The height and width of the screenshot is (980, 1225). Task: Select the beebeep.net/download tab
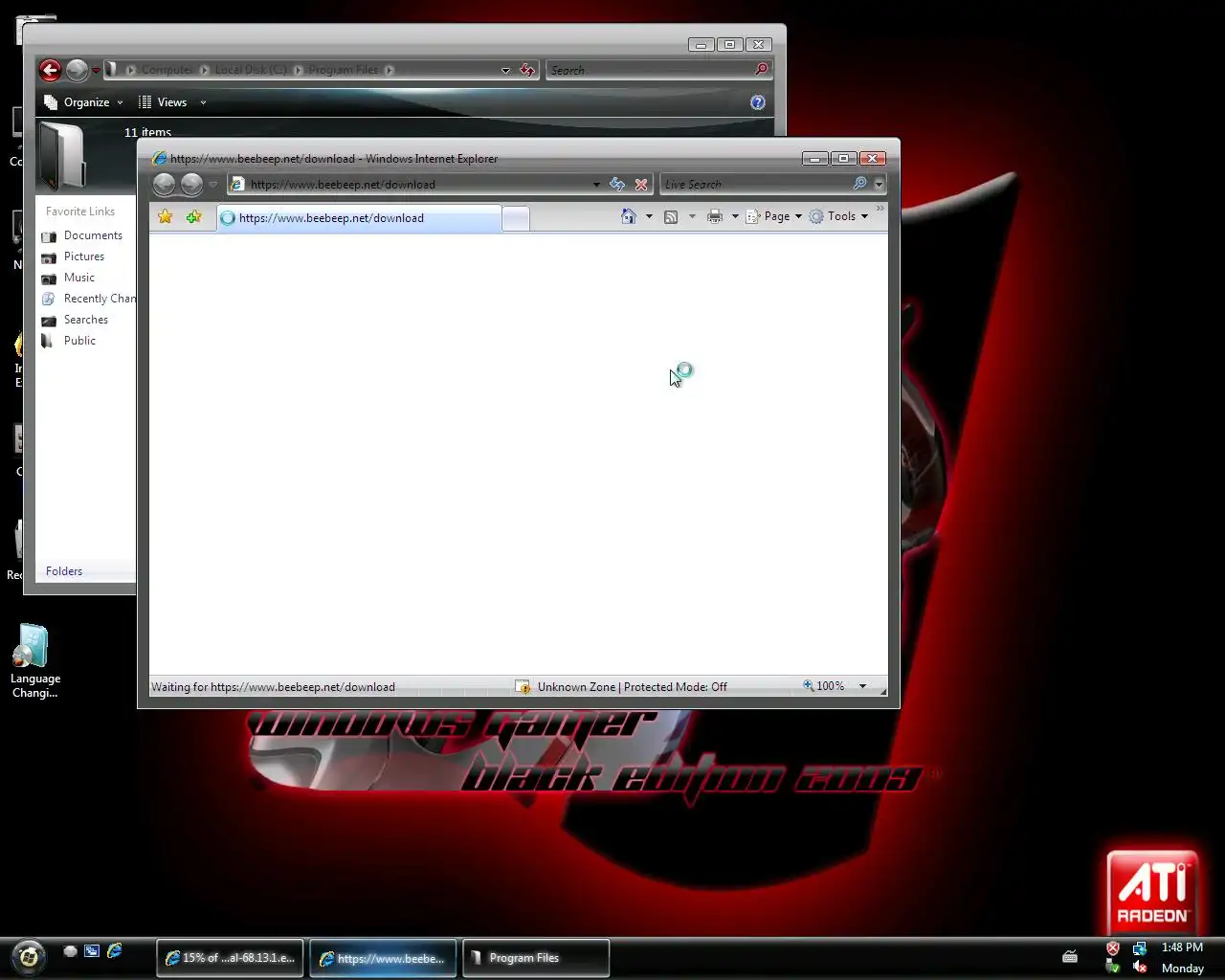pos(358,218)
